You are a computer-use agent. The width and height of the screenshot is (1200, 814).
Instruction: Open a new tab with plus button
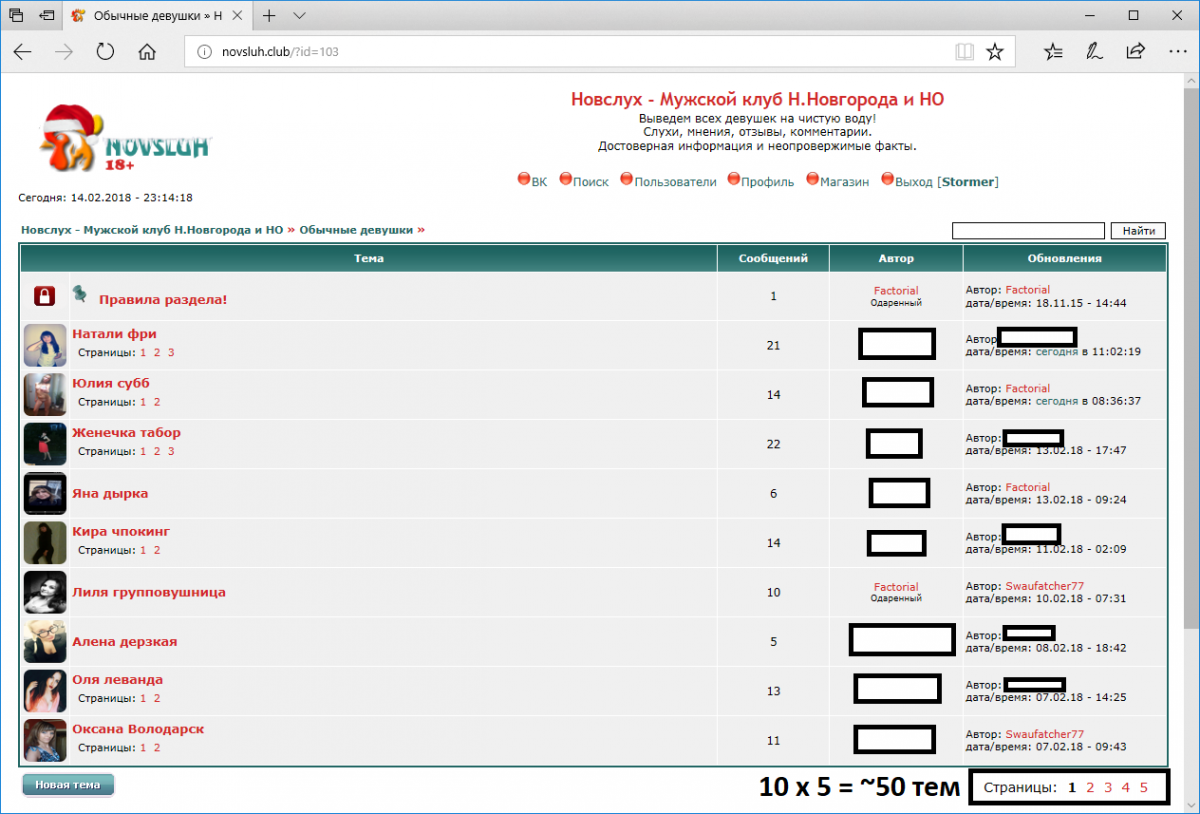[268, 16]
